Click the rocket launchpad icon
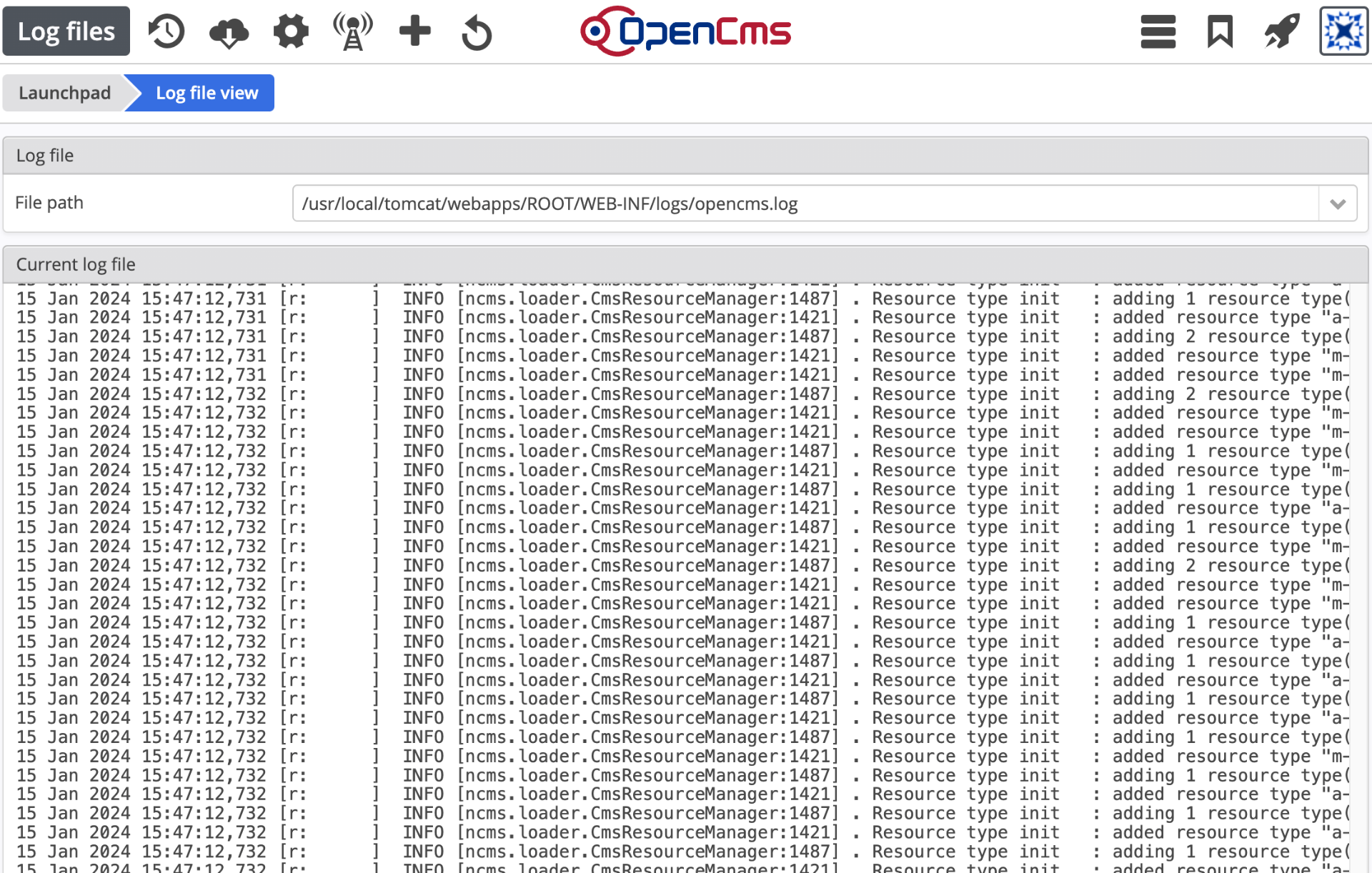The height and width of the screenshot is (873, 1372). (1281, 31)
